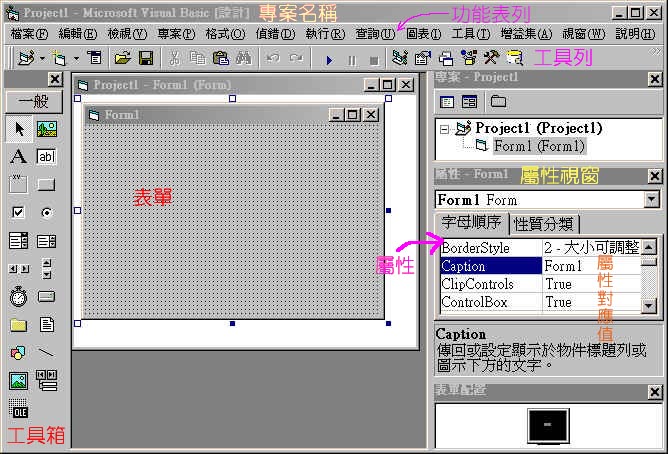The image size is (668, 454).
Task: Open Object Browser from toolbar
Action: (x=469, y=58)
